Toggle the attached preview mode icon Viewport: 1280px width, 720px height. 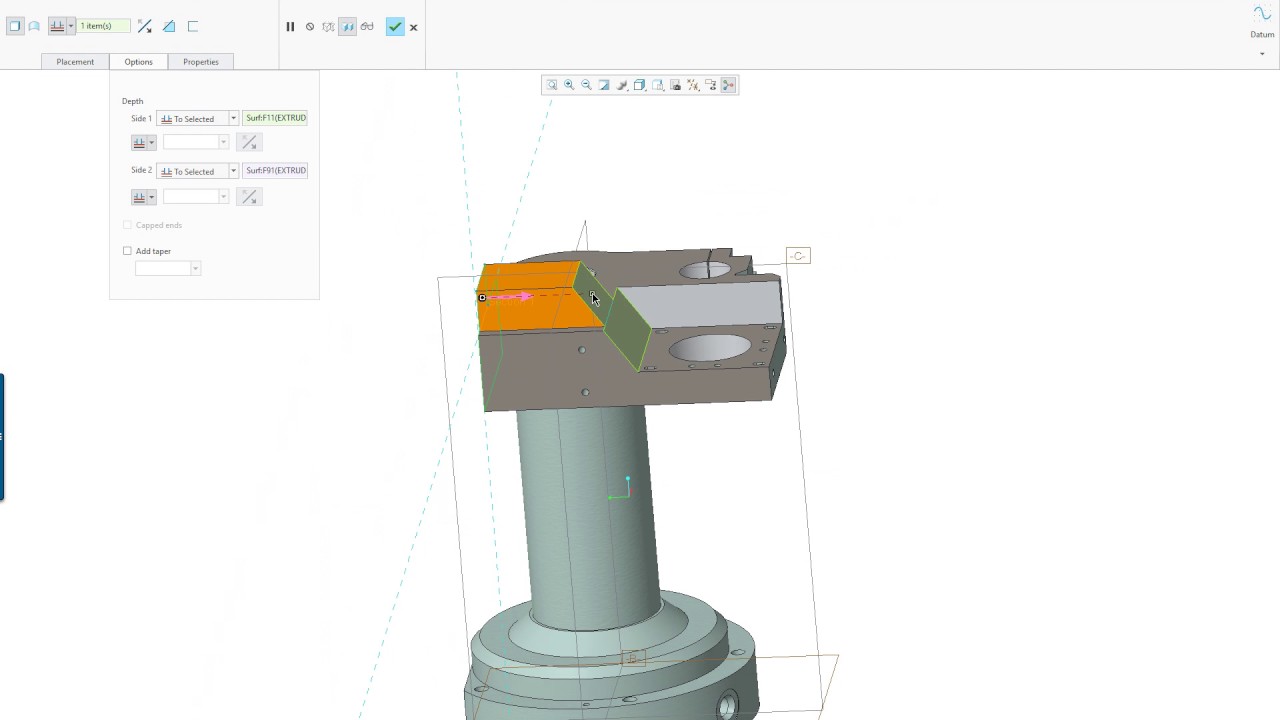(x=347, y=27)
